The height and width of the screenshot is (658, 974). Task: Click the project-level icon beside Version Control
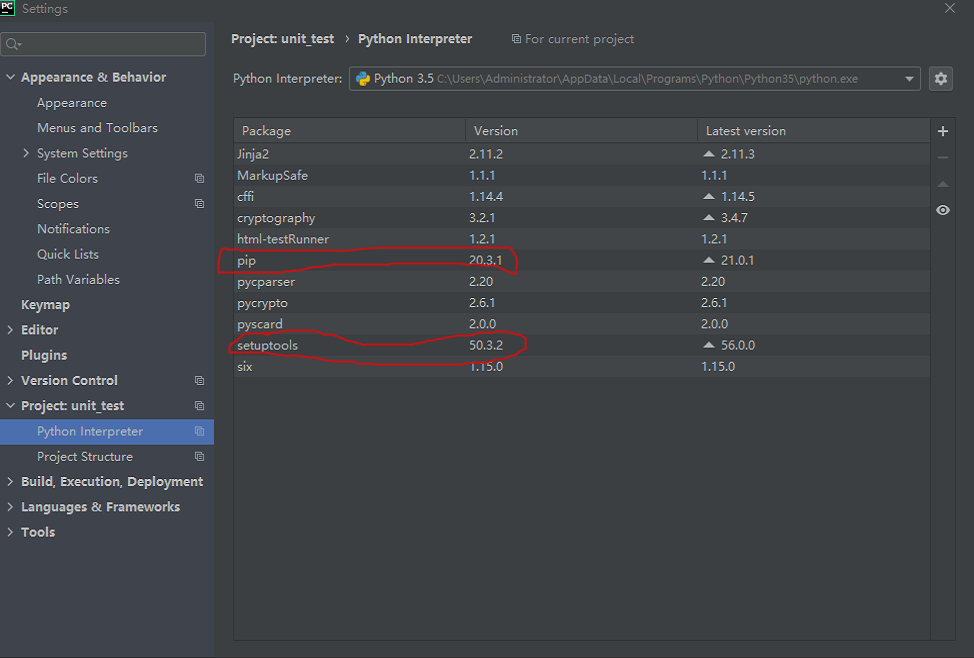pos(199,380)
